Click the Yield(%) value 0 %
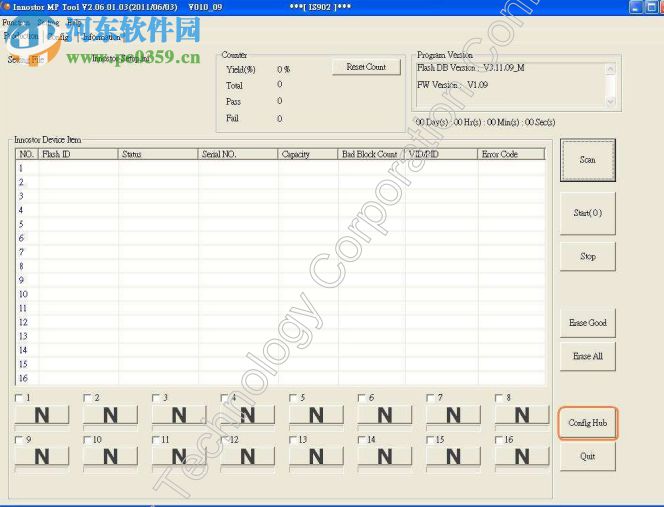 click(283, 69)
